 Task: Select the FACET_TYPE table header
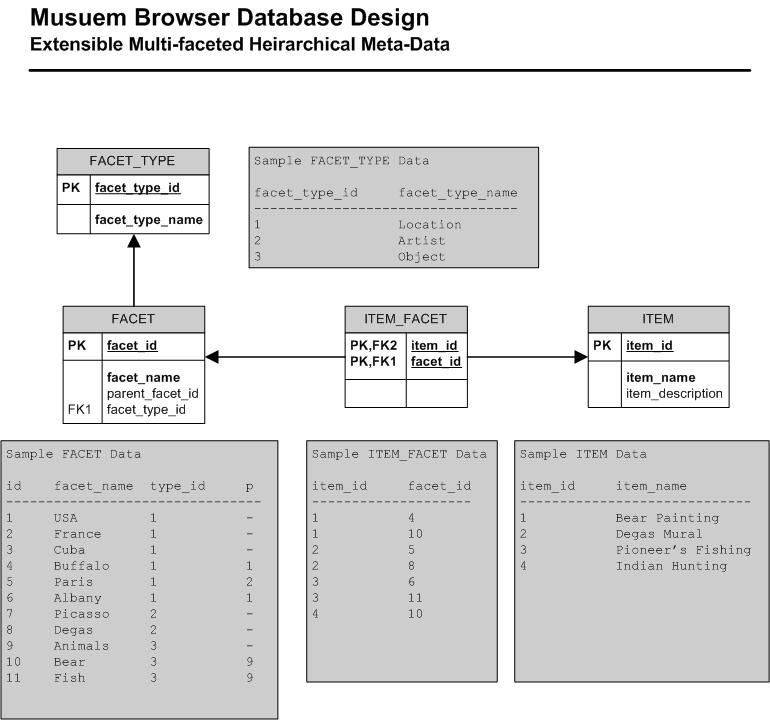132,161
